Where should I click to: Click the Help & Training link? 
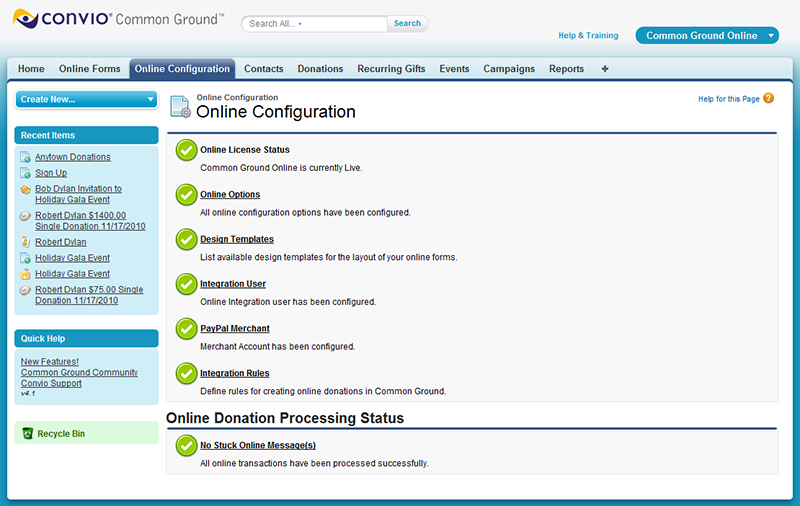pyautogui.click(x=588, y=36)
